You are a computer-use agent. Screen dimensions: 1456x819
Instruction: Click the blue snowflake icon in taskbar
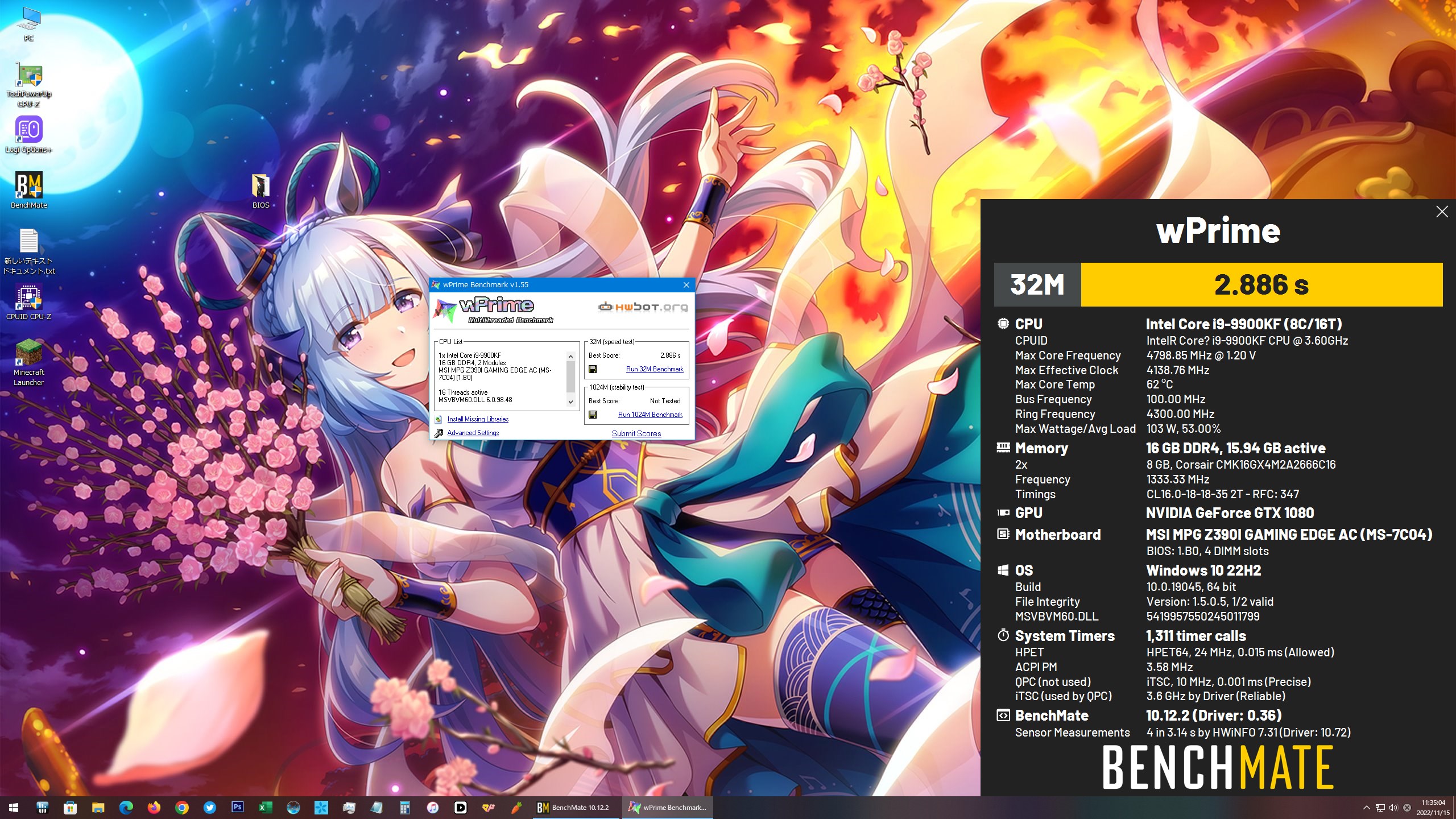tap(321, 808)
